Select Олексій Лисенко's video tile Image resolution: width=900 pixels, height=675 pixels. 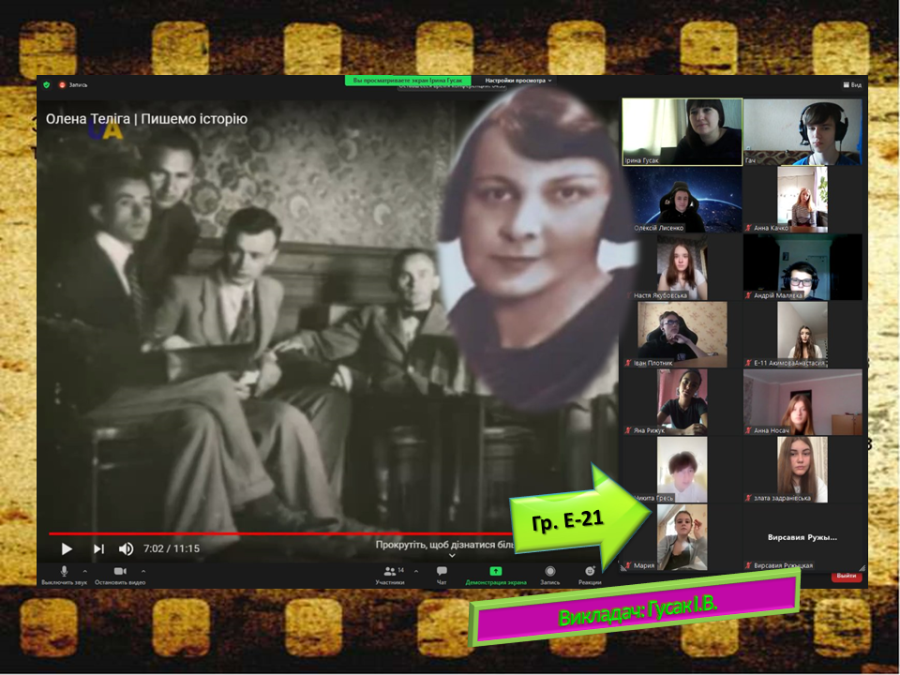coord(682,200)
